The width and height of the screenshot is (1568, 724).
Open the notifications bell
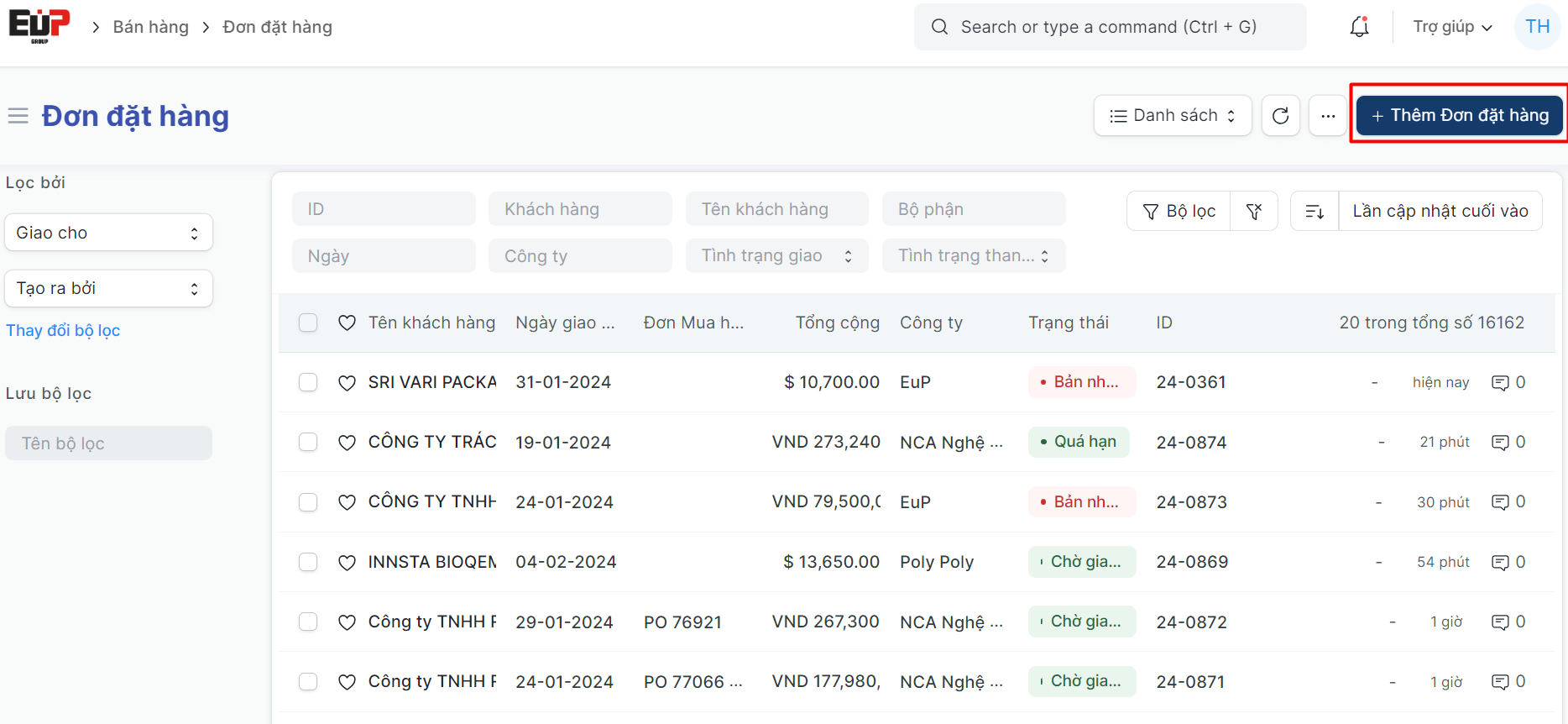tap(1359, 27)
